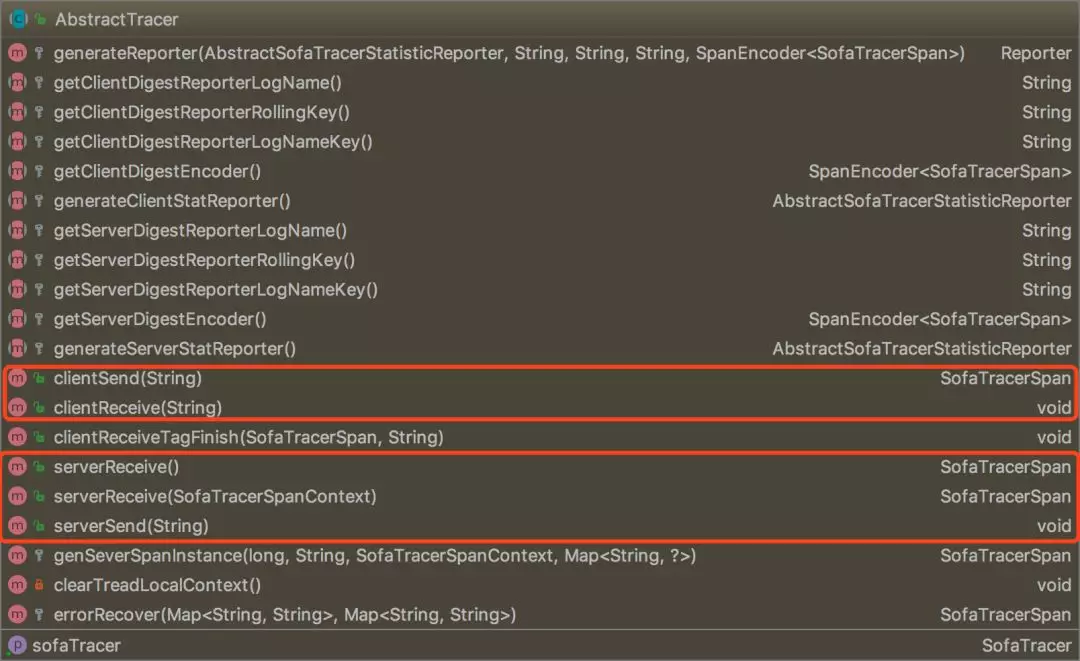Click the method icon beside clientSend(String)
1080x661 pixels.
[18, 378]
